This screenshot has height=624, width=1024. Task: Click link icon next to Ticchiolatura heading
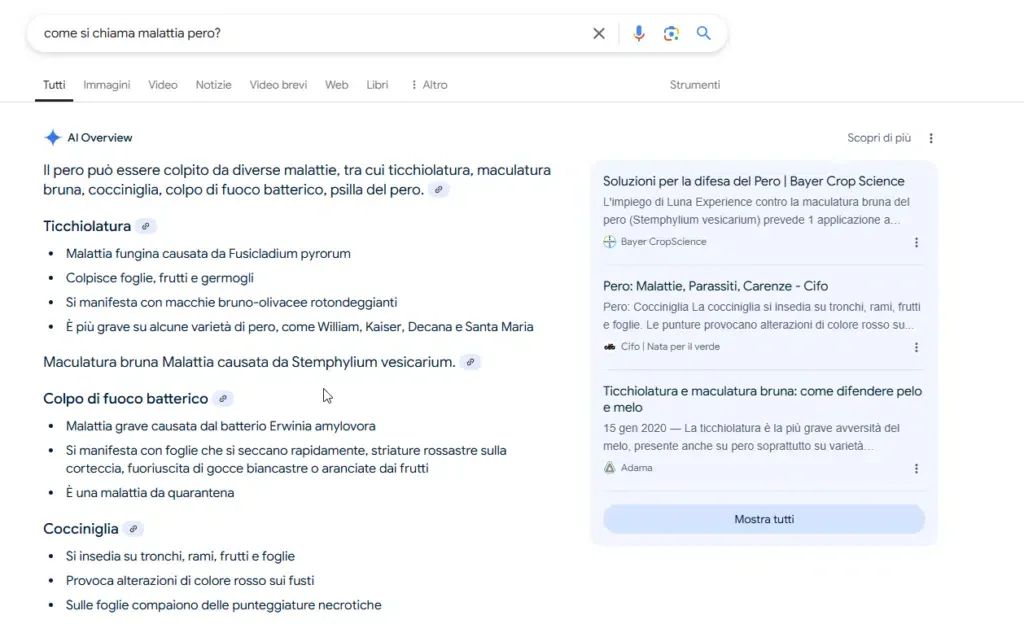click(147, 226)
